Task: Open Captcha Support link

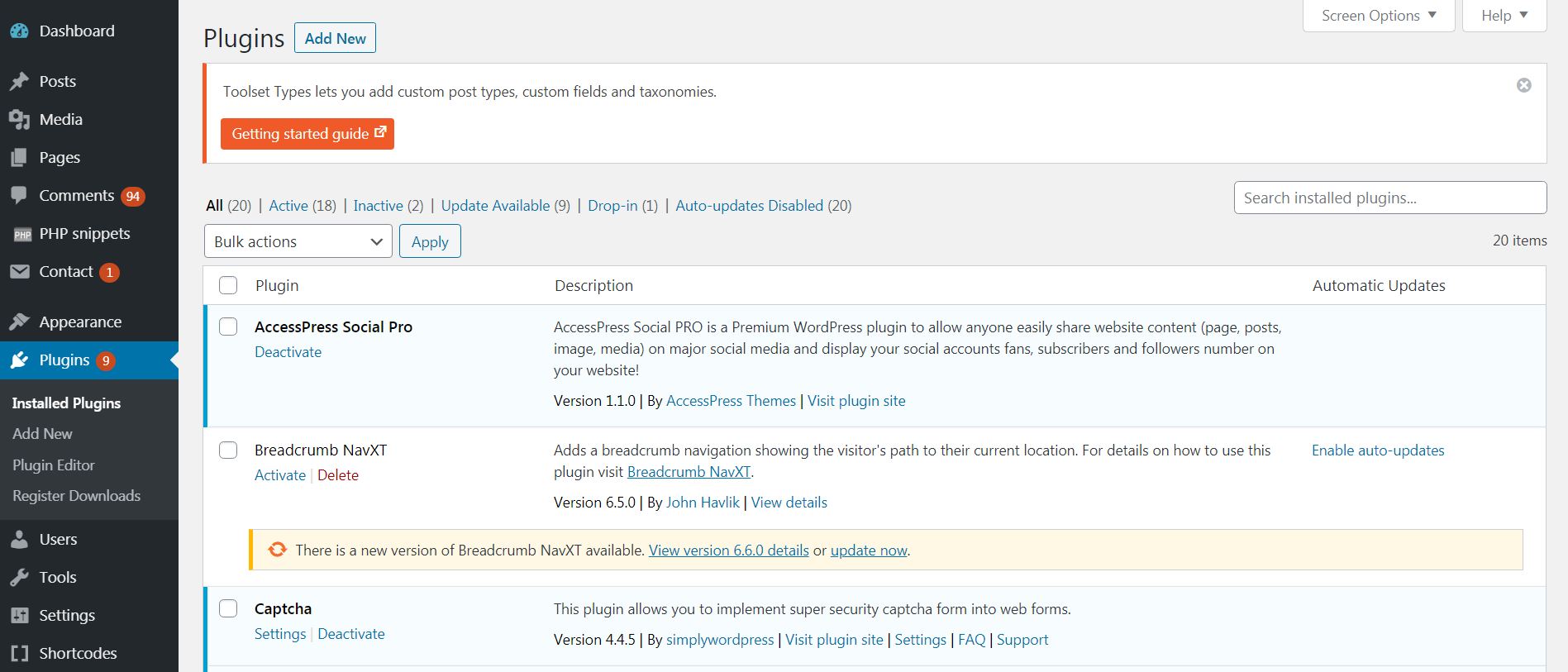Action: pyautogui.click(x=1022, y=640)
